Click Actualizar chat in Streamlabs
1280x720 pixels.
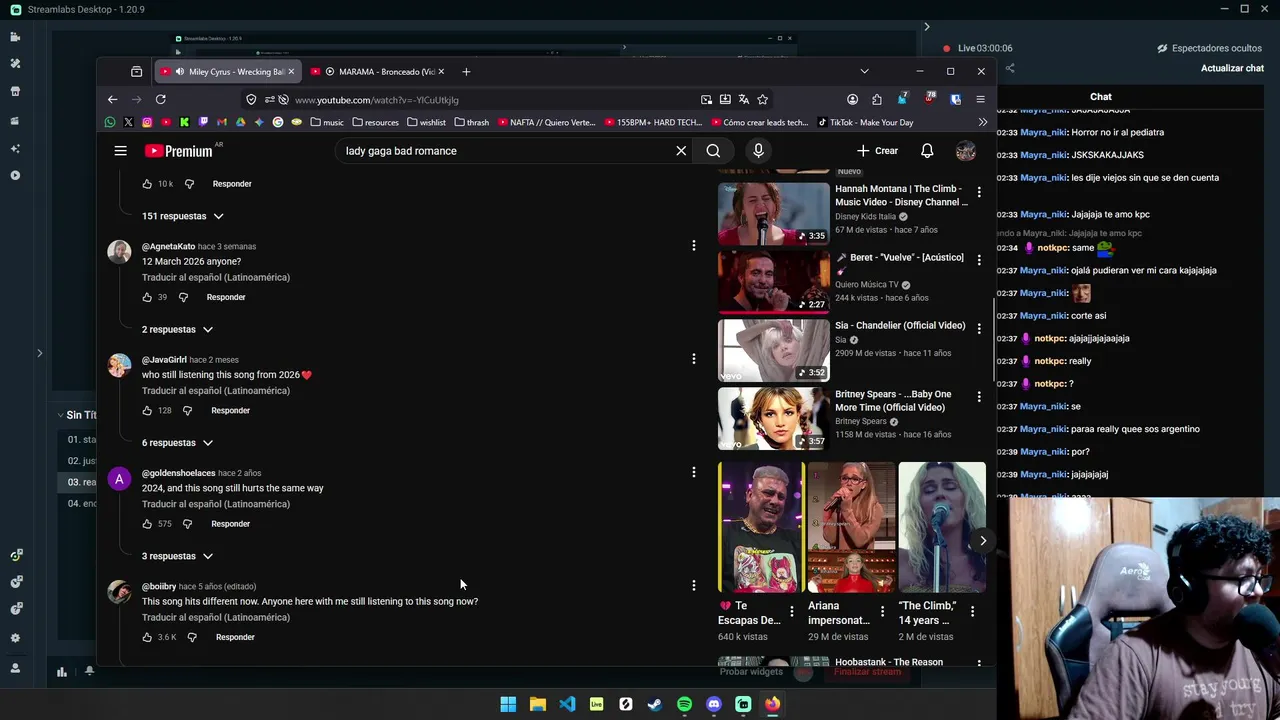click(x=1232, y=68)
